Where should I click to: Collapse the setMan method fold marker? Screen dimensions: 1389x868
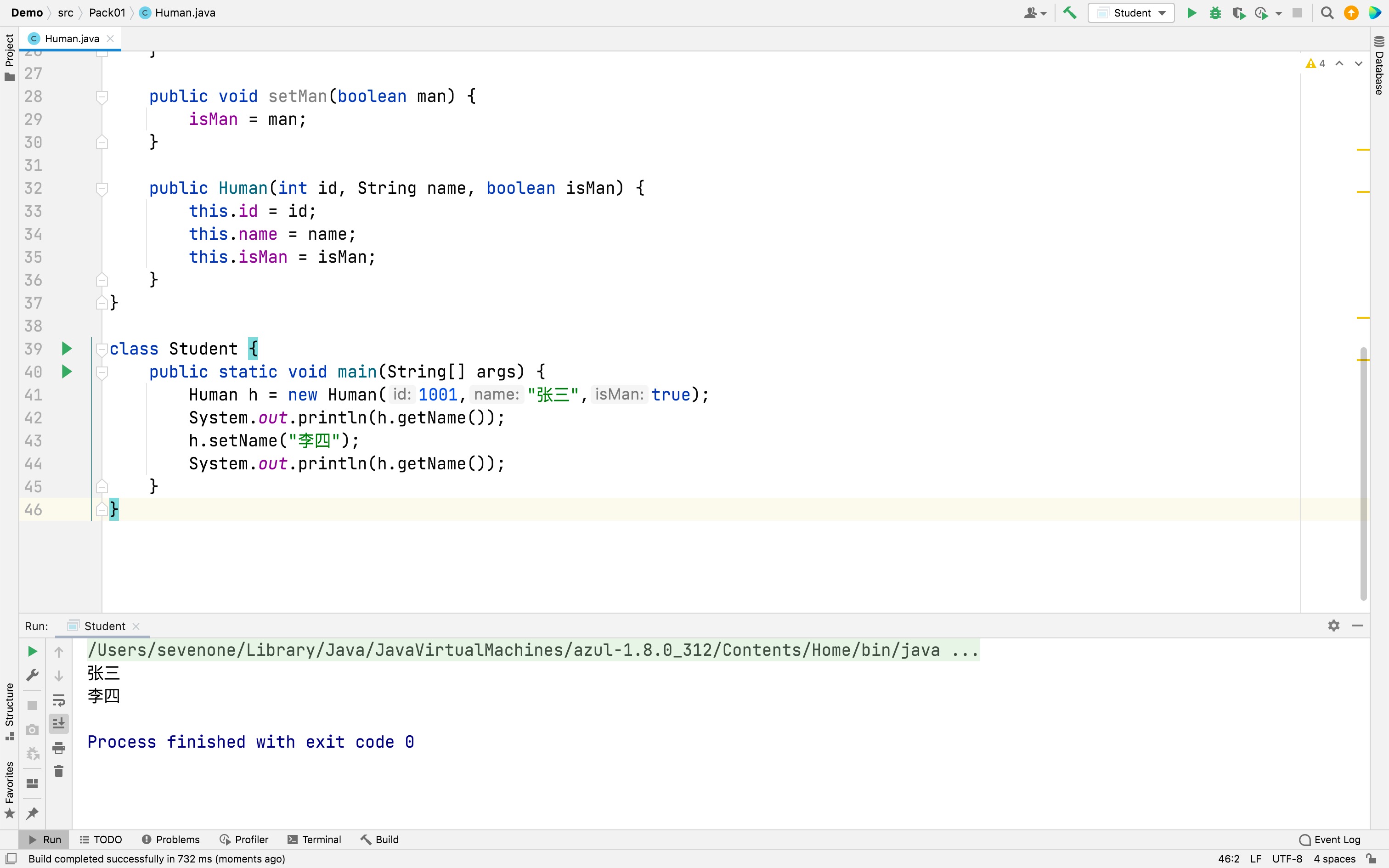[x=102, y=96]
